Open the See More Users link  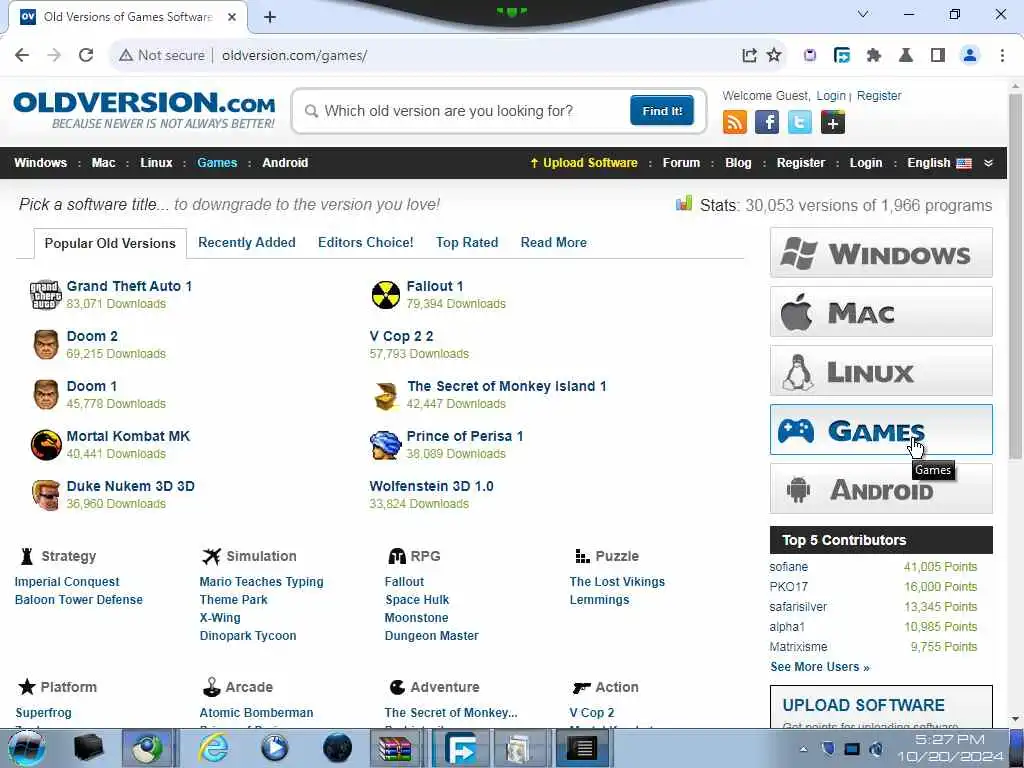click(x=820, y=667)
